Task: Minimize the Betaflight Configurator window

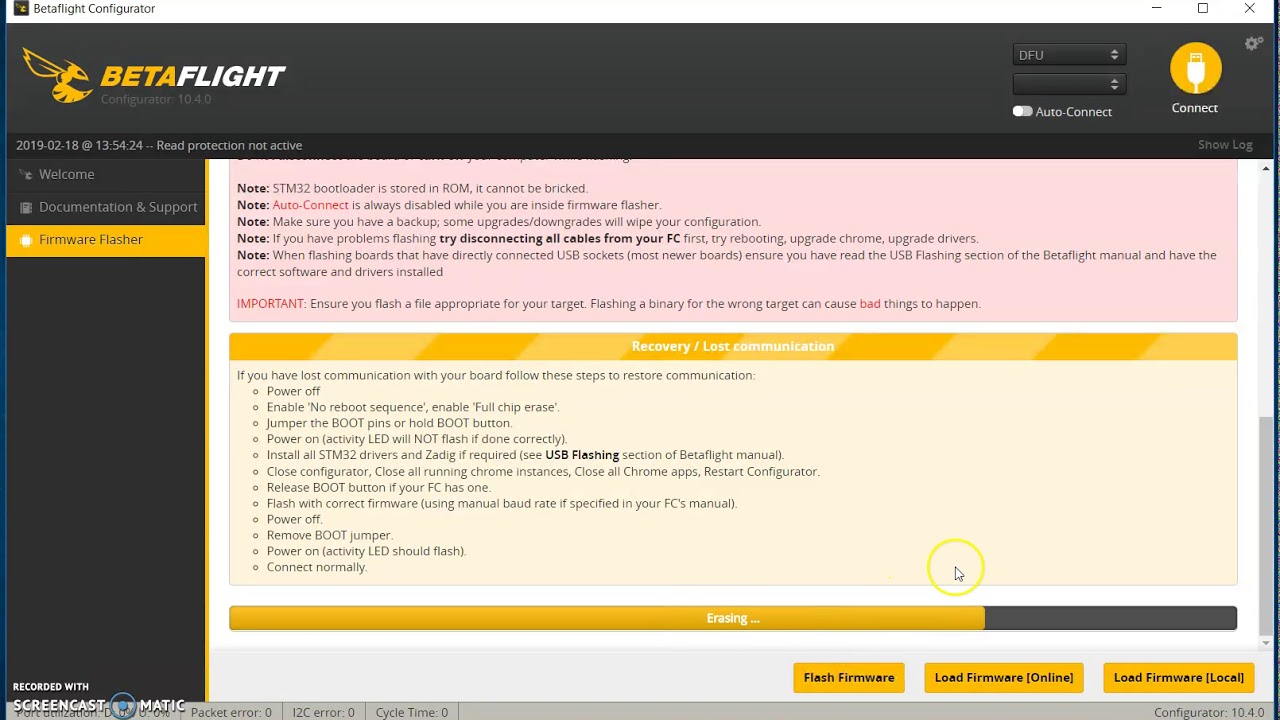Action: (x=1157, y=9)
